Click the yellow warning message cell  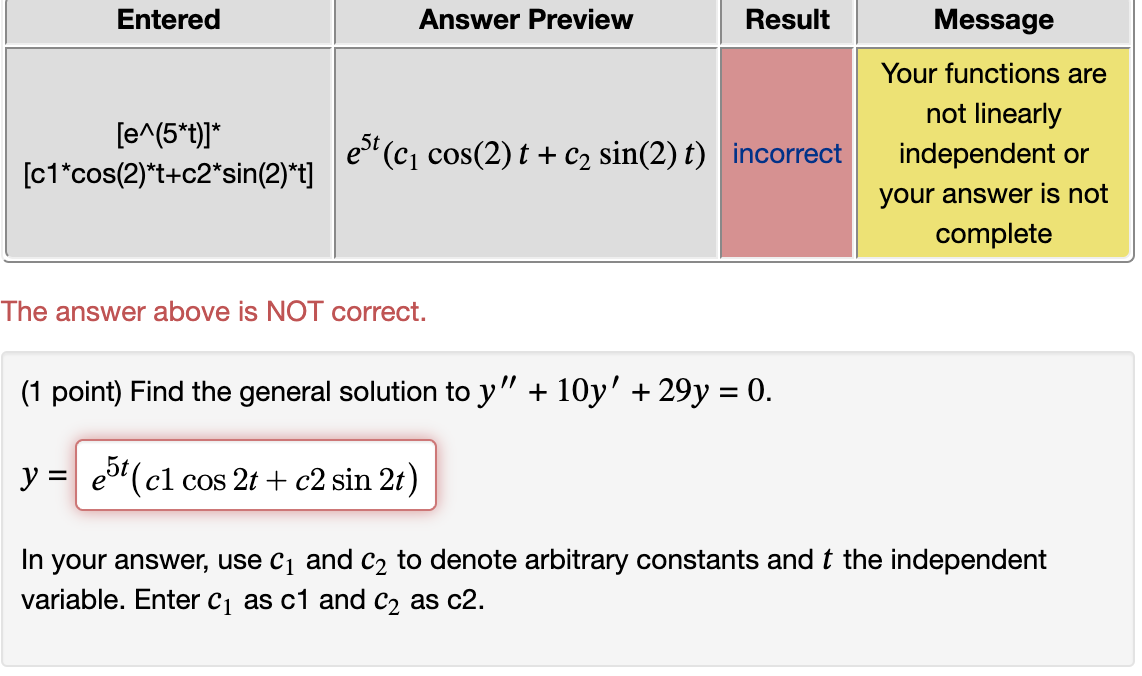[x=993, y=154]
